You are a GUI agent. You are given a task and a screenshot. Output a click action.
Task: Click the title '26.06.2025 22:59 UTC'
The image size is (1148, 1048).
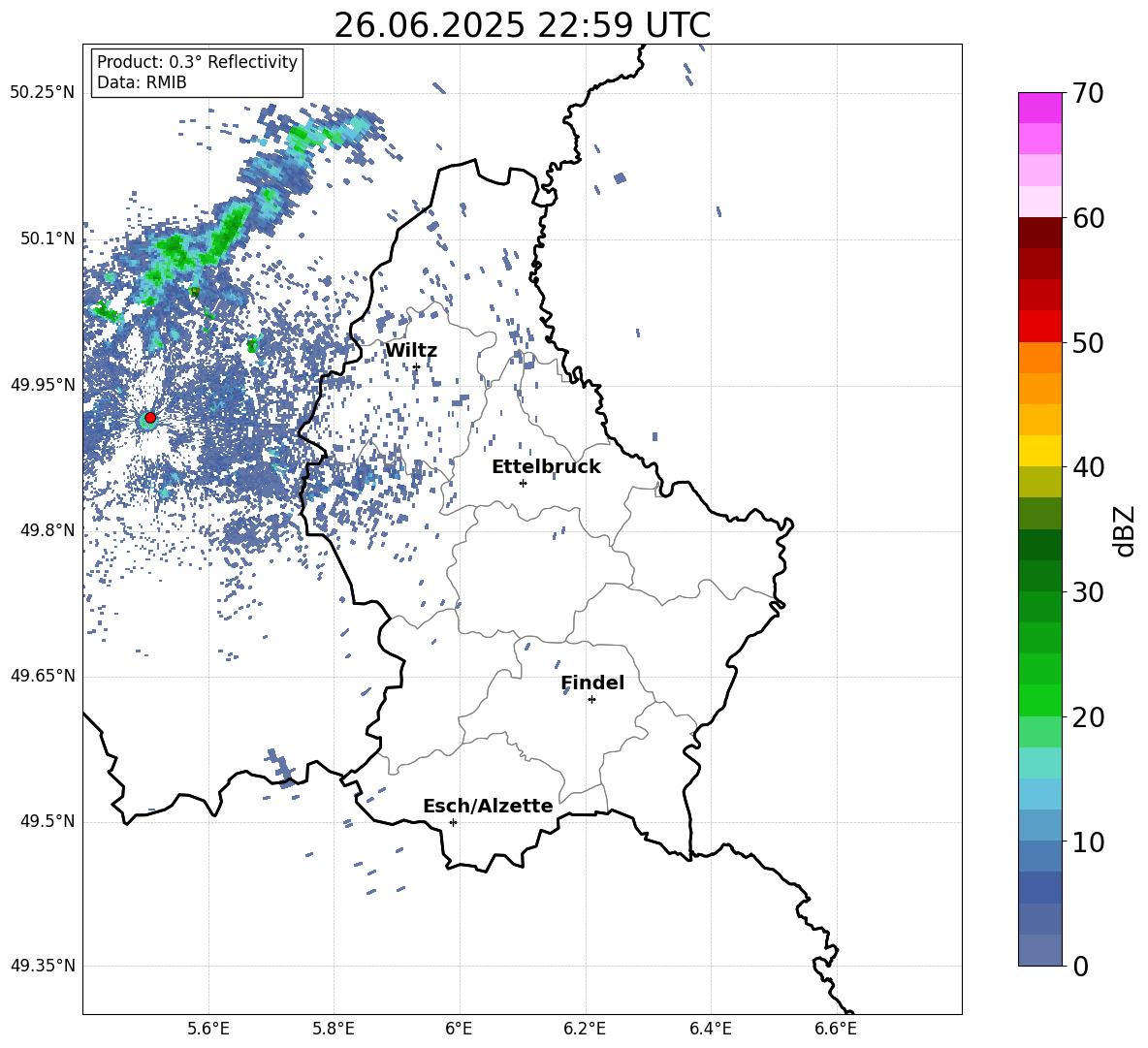pos(522,26)
